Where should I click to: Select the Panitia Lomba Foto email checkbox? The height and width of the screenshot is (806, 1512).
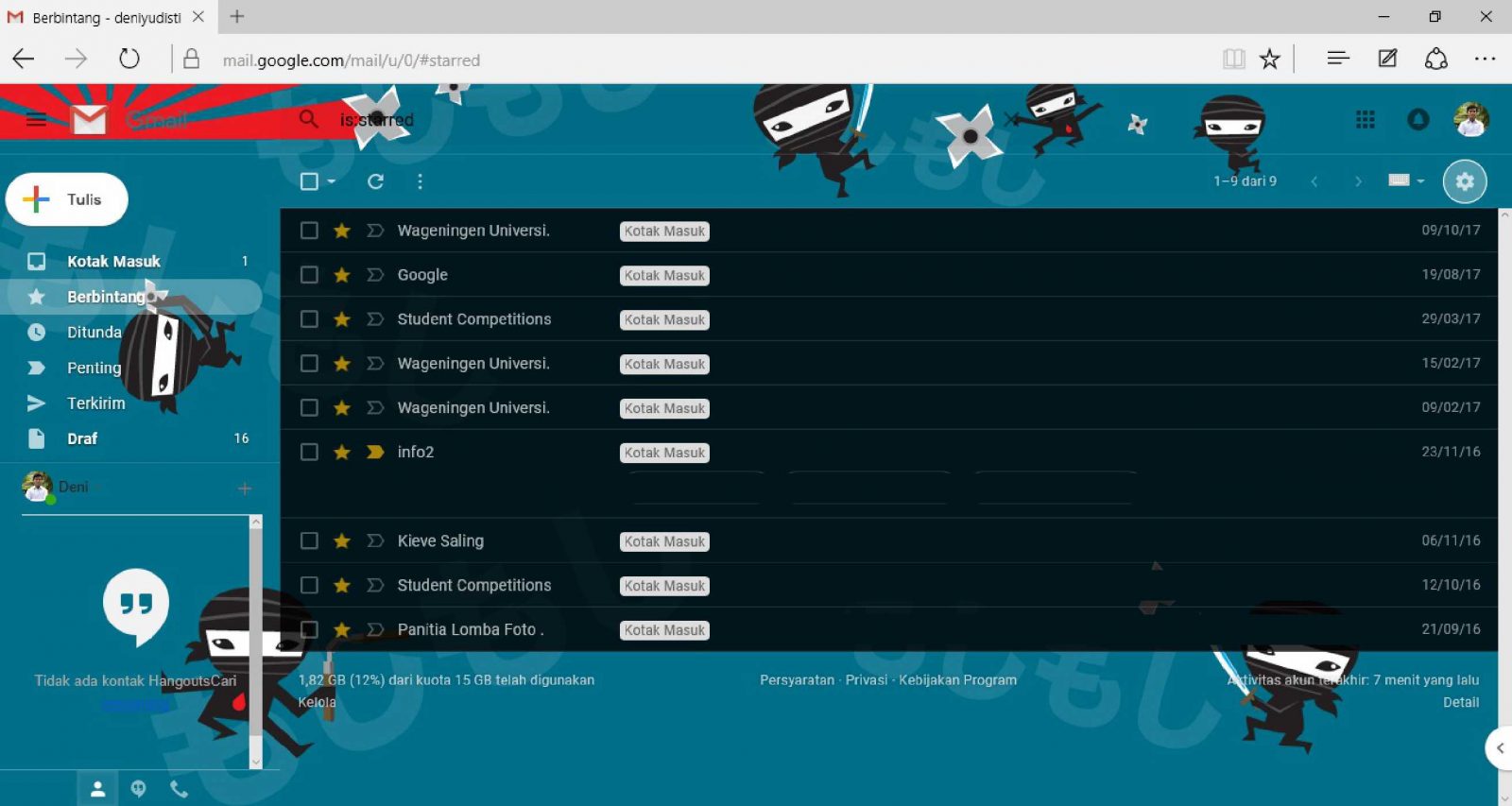309,630
